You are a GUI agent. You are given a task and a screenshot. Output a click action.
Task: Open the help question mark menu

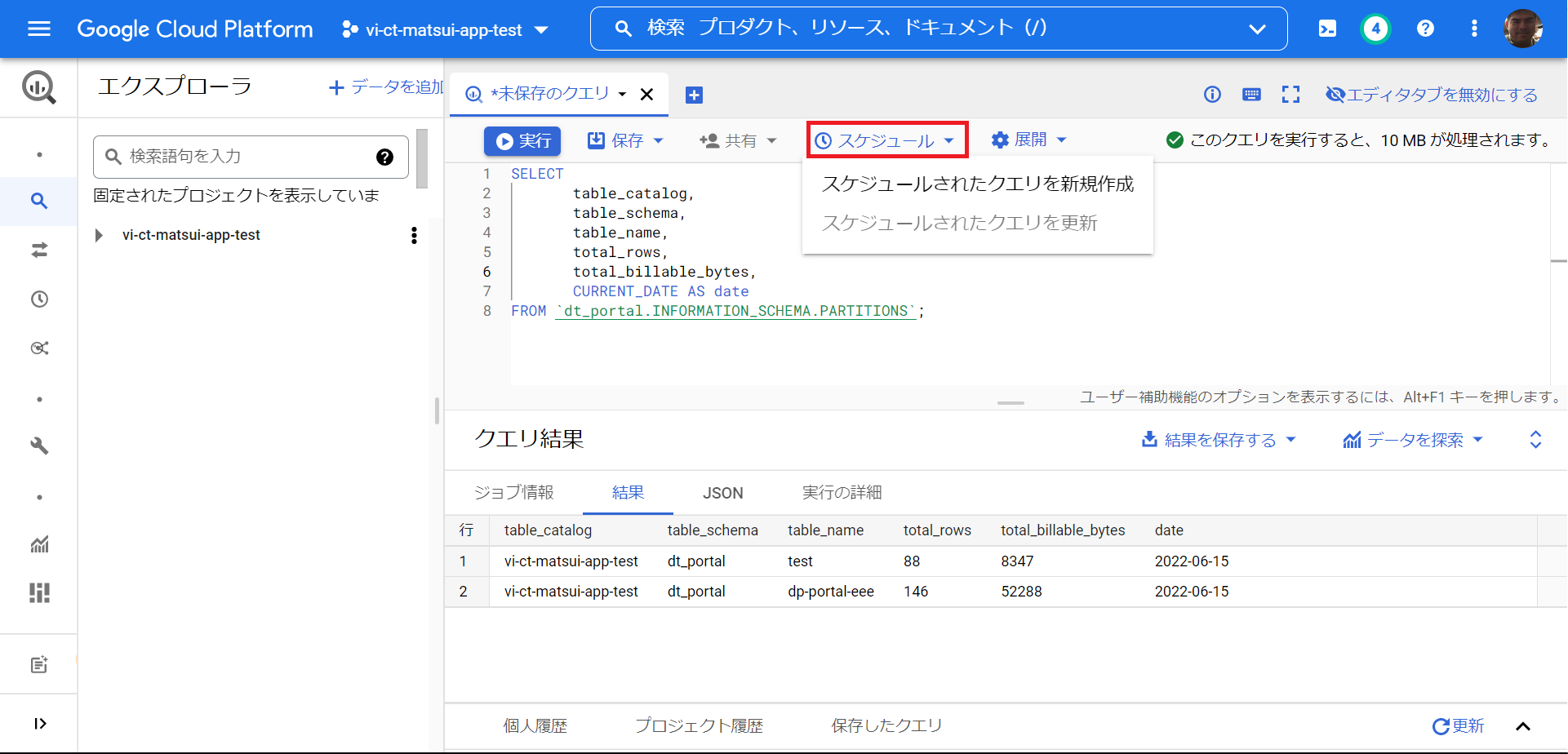click(1425, 29)
